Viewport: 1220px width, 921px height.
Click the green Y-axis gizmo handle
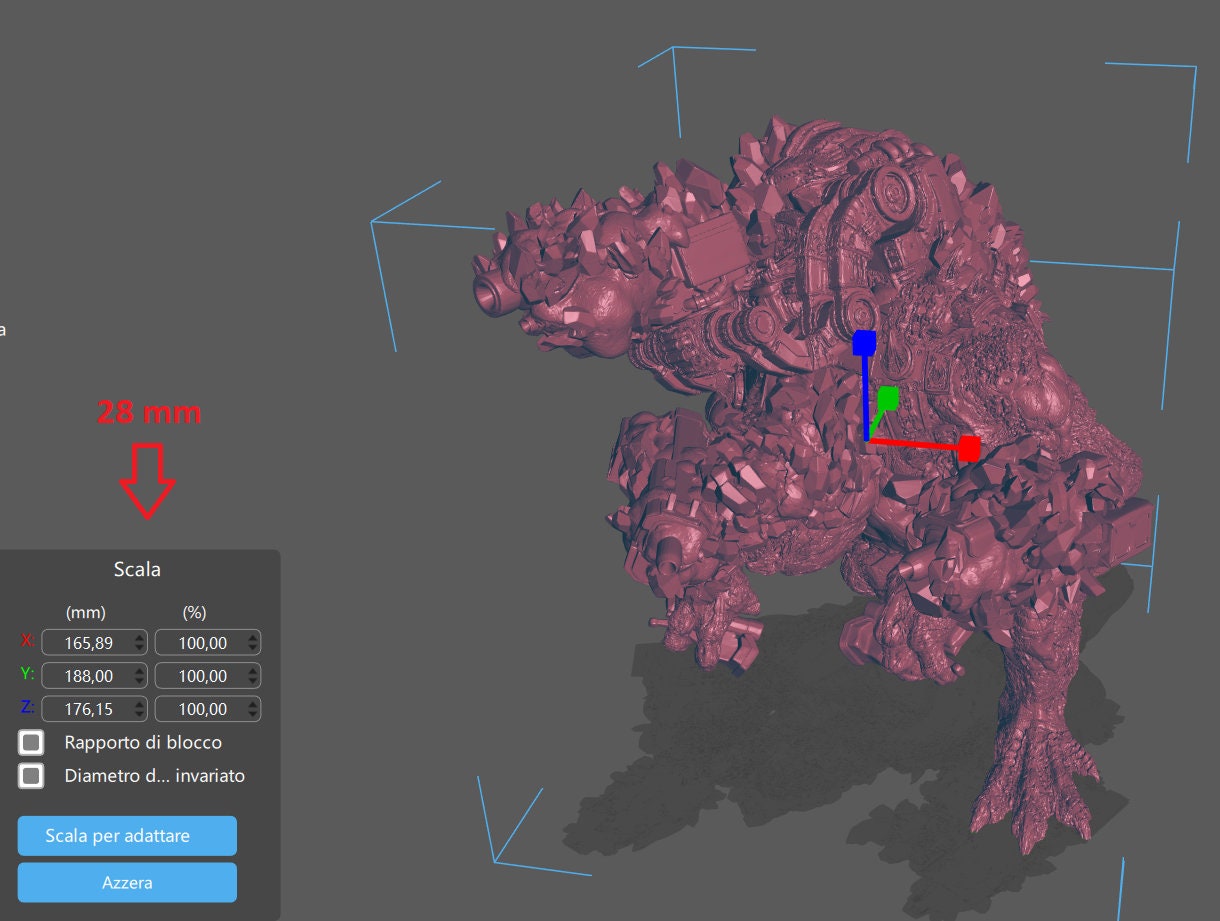click(888, 398)
